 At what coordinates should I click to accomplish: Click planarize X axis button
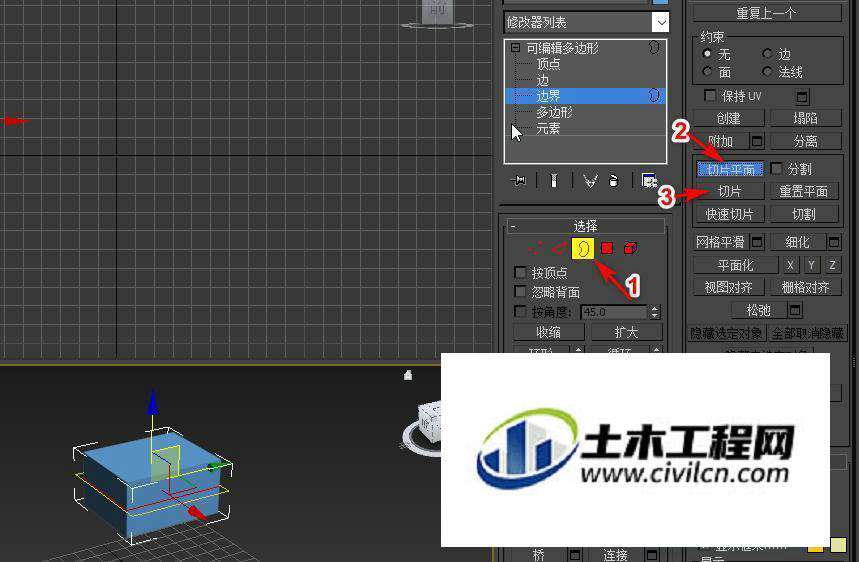(790, 265)
